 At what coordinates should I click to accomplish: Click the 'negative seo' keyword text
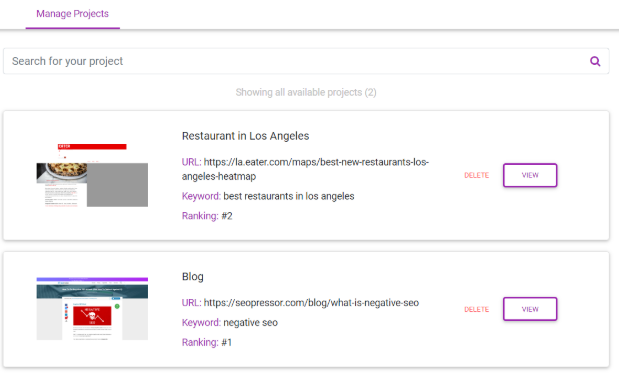[250, 322]
